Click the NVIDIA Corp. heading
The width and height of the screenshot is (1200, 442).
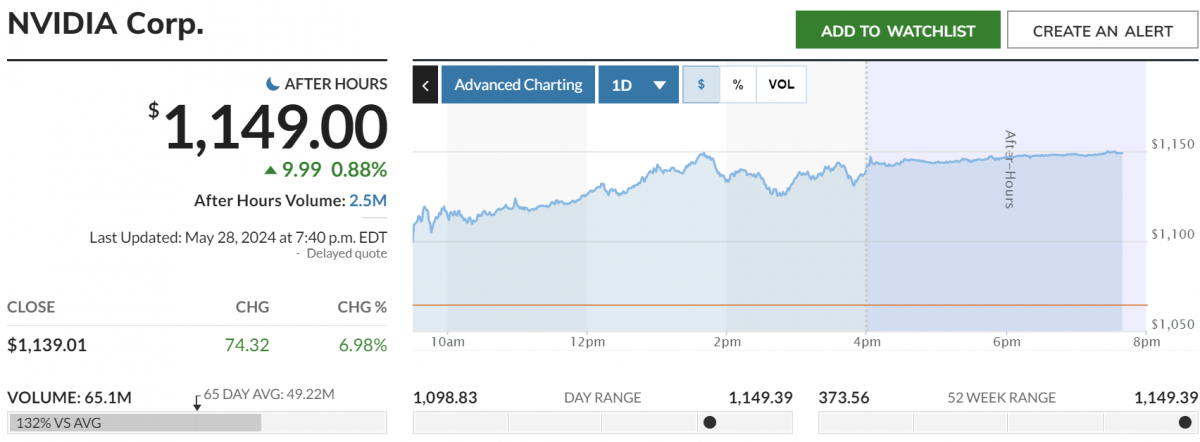(106, 24)
